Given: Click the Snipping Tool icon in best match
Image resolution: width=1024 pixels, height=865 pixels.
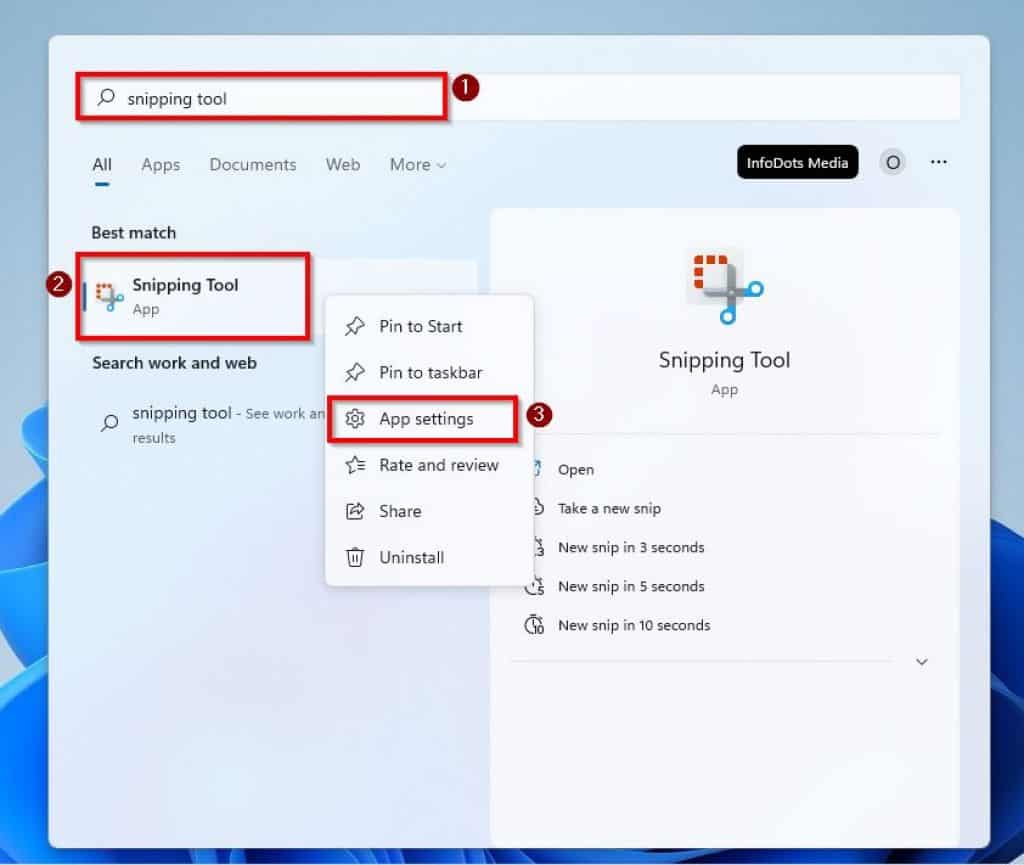Looking at the screenshot, I should [110, 296].
